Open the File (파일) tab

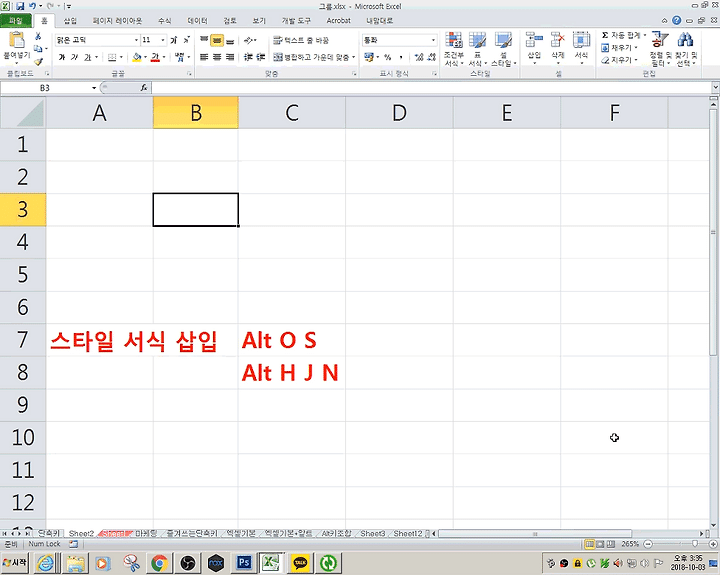point(16,21)
